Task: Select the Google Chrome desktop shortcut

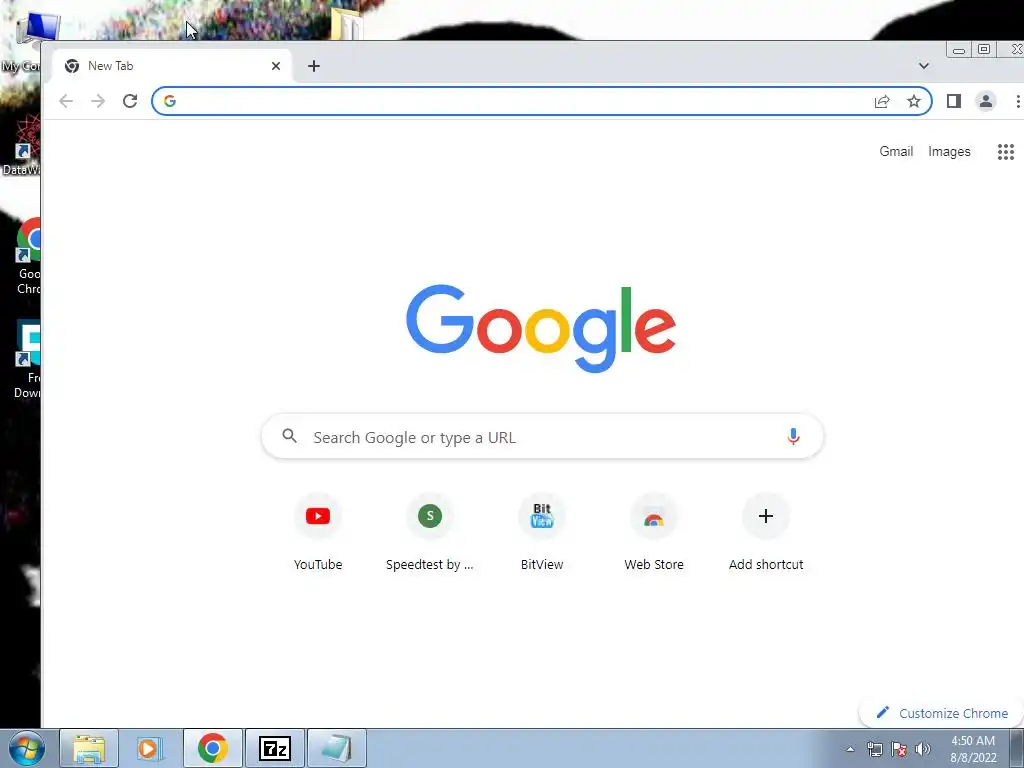Action: tap(29, 257)
